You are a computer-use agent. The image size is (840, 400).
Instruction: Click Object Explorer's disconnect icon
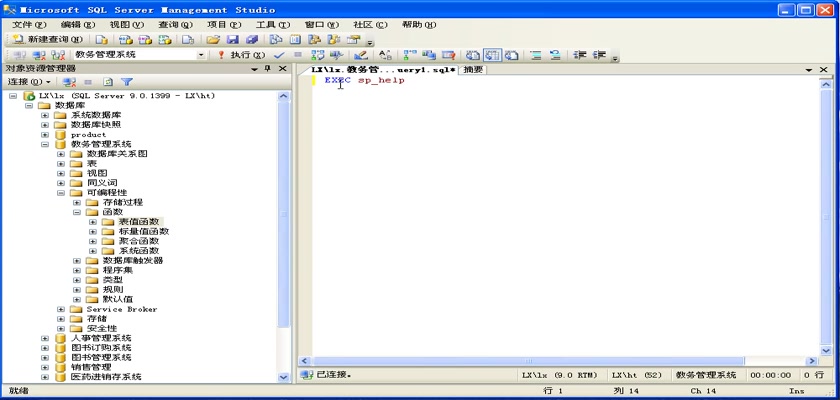(x=70, y=82)
